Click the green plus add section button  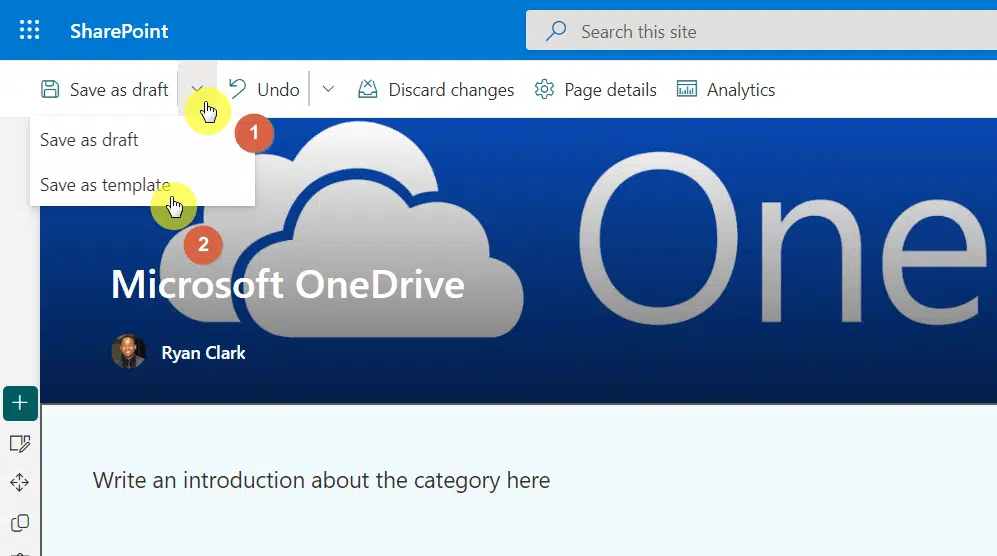20,403
